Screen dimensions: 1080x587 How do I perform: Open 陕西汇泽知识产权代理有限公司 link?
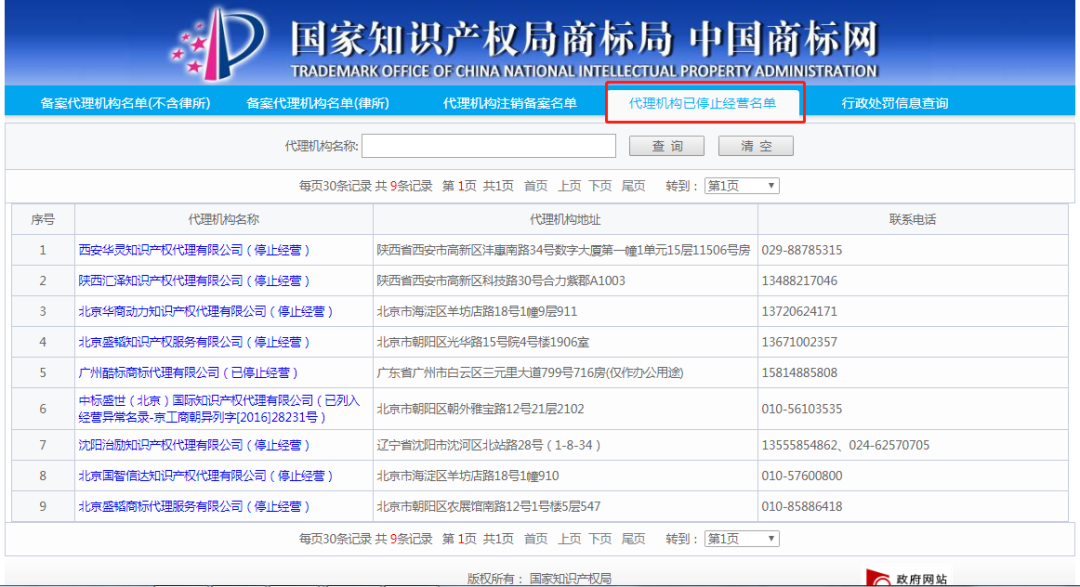pos(194,281)
